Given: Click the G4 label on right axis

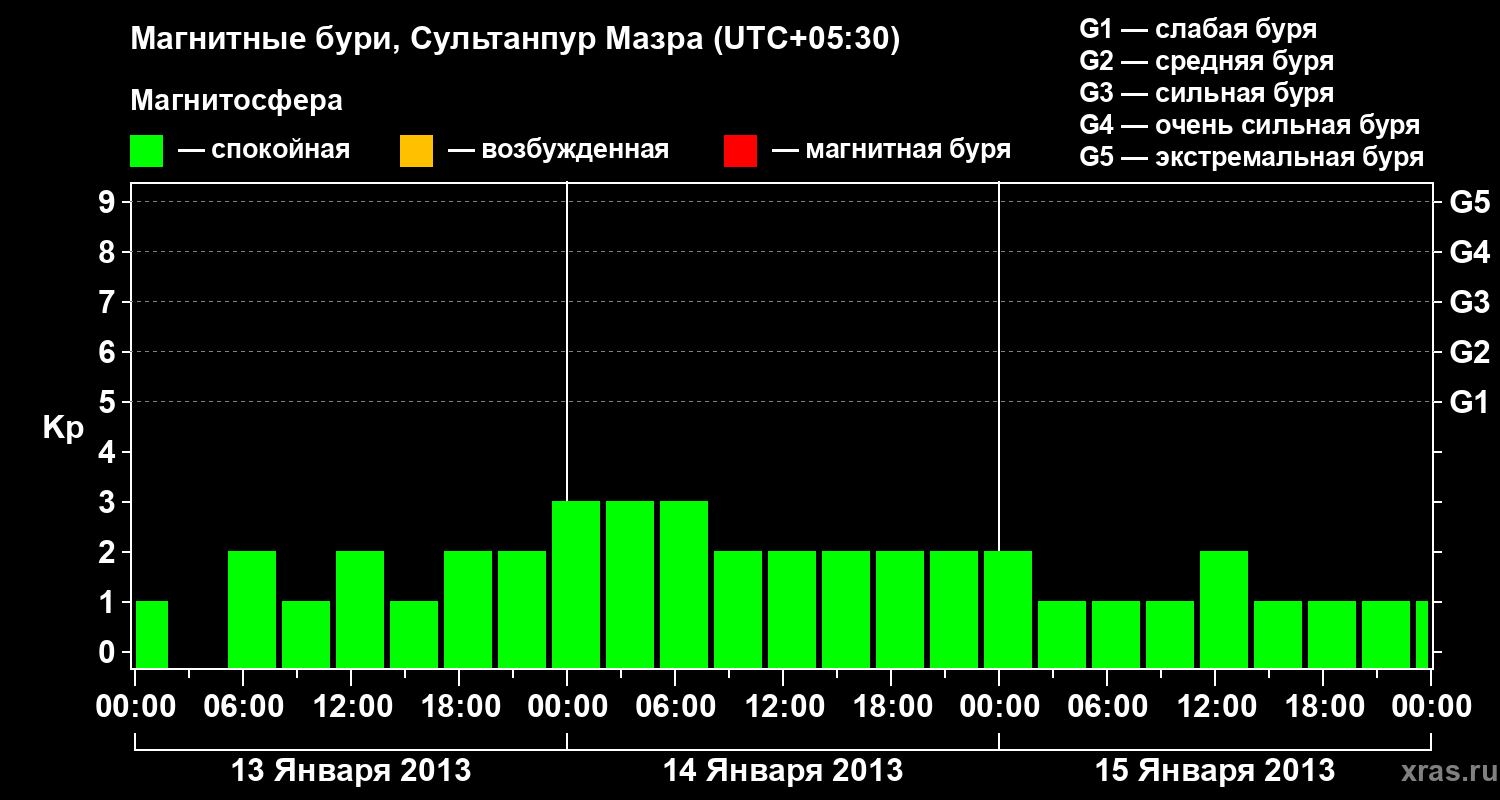Looking at the screenshot, I should point(1469,252).
